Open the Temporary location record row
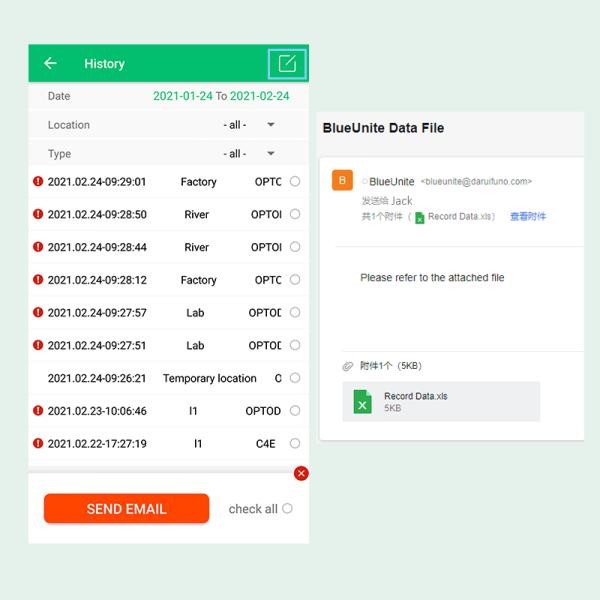This screenshot has width=600, height=600. (x=165, y=378)
